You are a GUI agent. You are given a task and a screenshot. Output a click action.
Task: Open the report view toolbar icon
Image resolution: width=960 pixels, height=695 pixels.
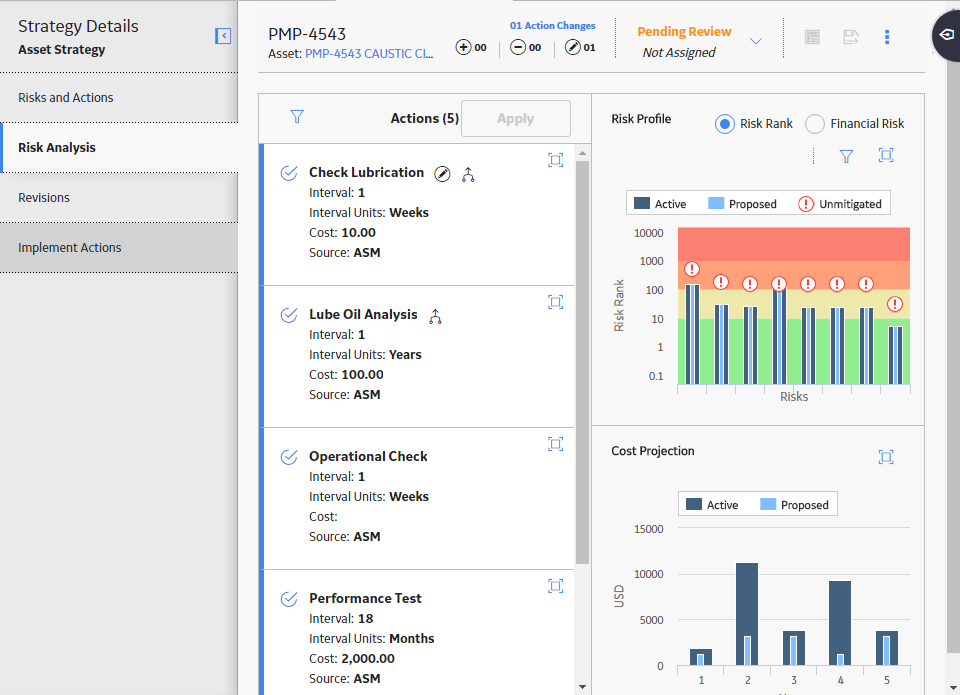coord(812,37)
